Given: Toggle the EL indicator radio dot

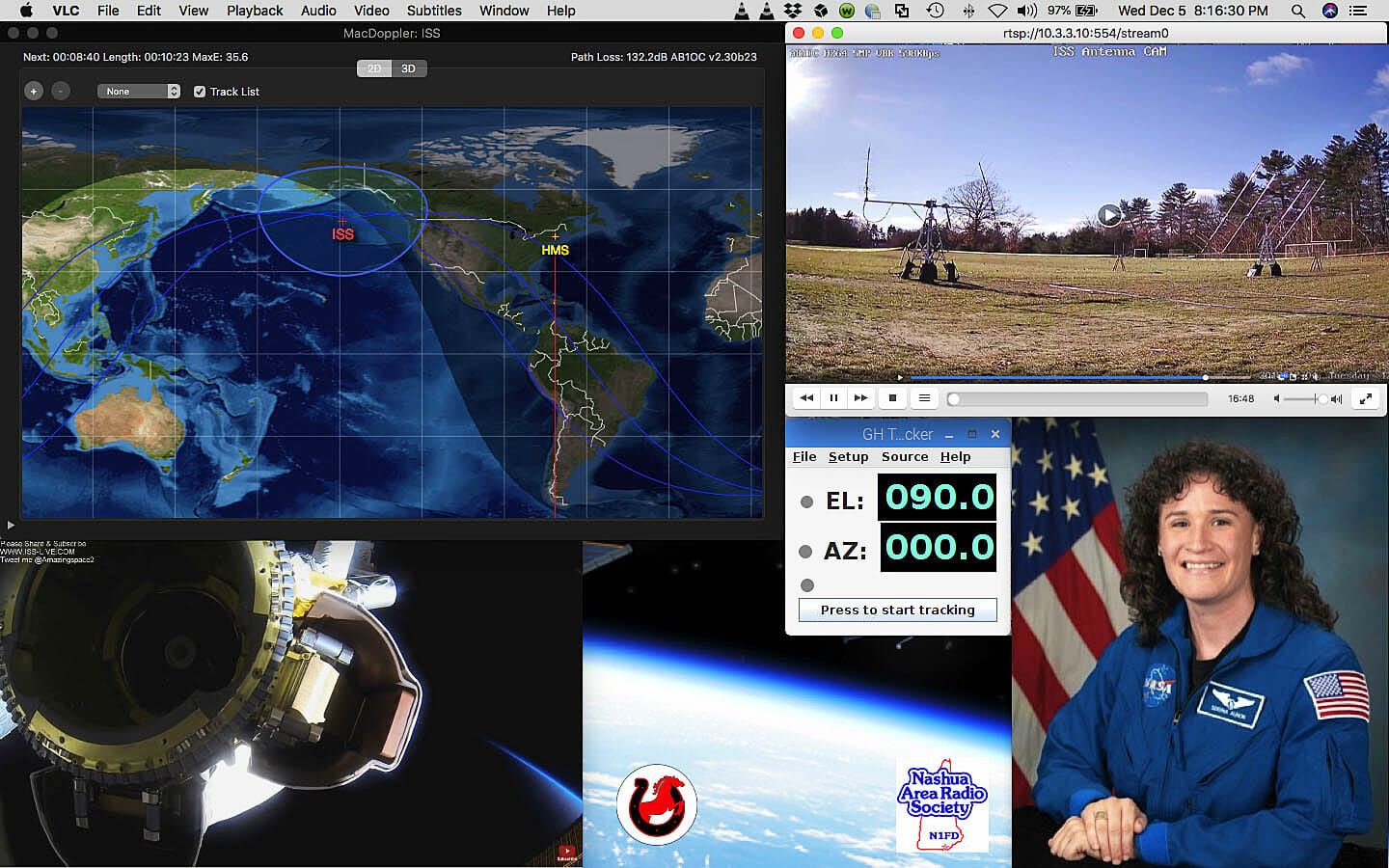Looking at the screenshot, I should (x=807, y=502).
